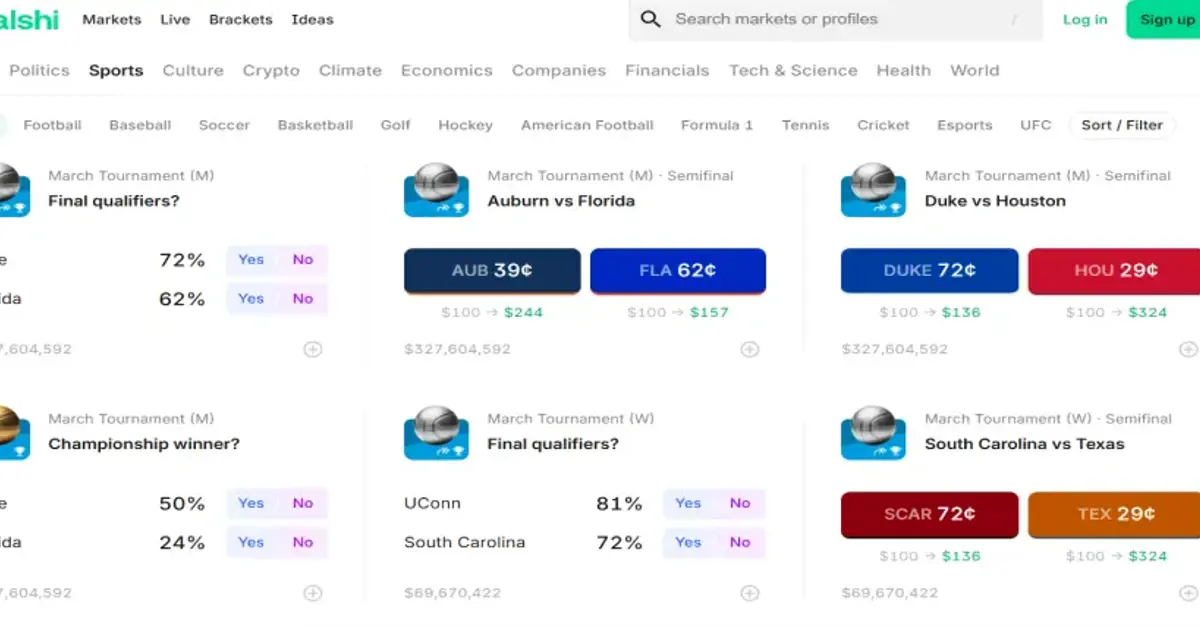Select No for Florida in men's final qualifiers
This screenshot has width=1200, height=628.
point(303,298)
